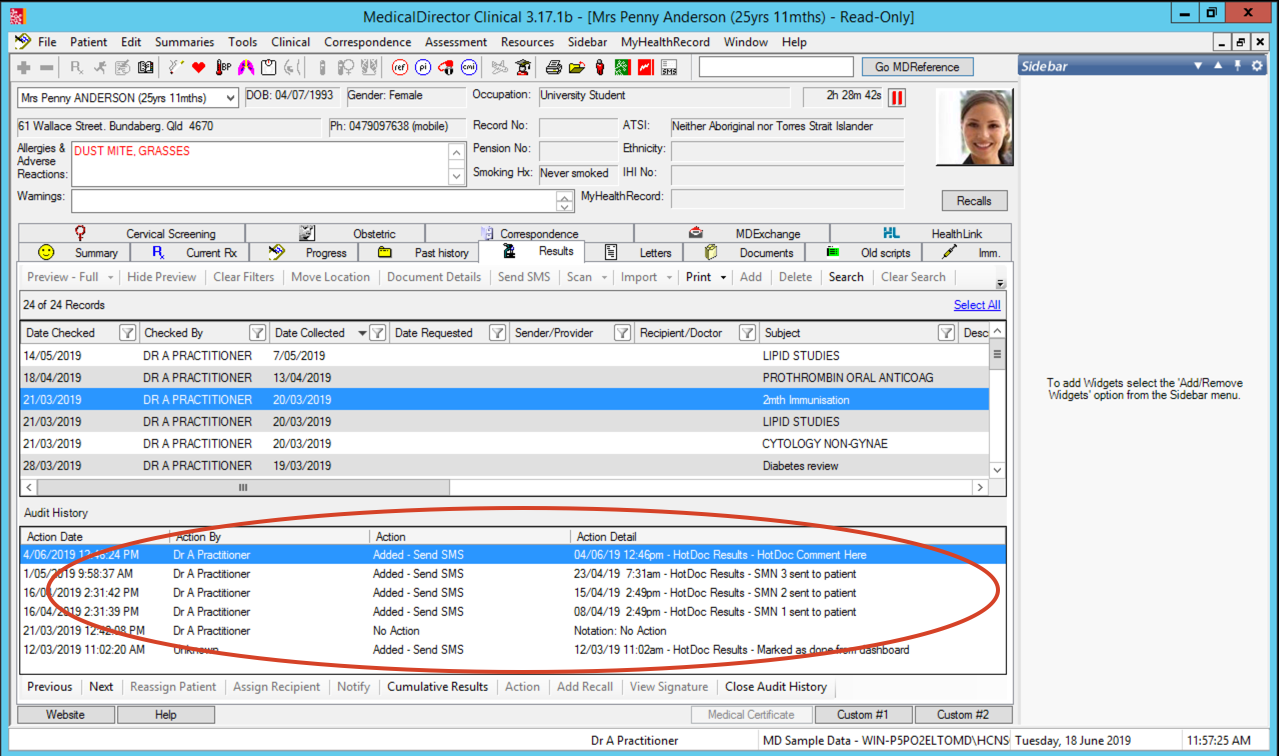
Task: Toggle filter on Subject column
Action: tap(945, 333)
